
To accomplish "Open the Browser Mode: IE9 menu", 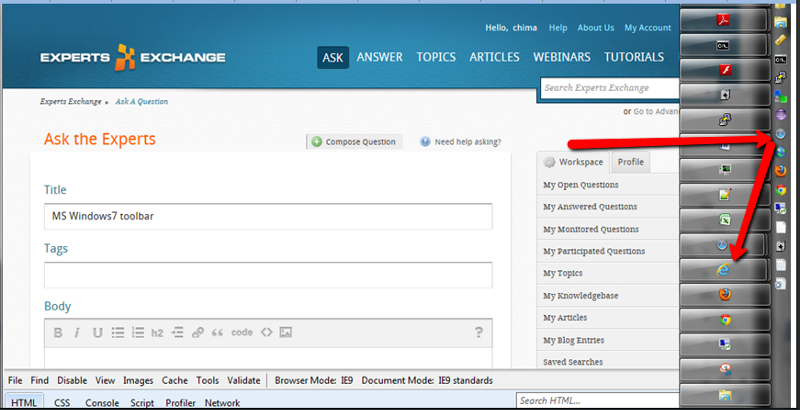I will (x=314, y=380).
